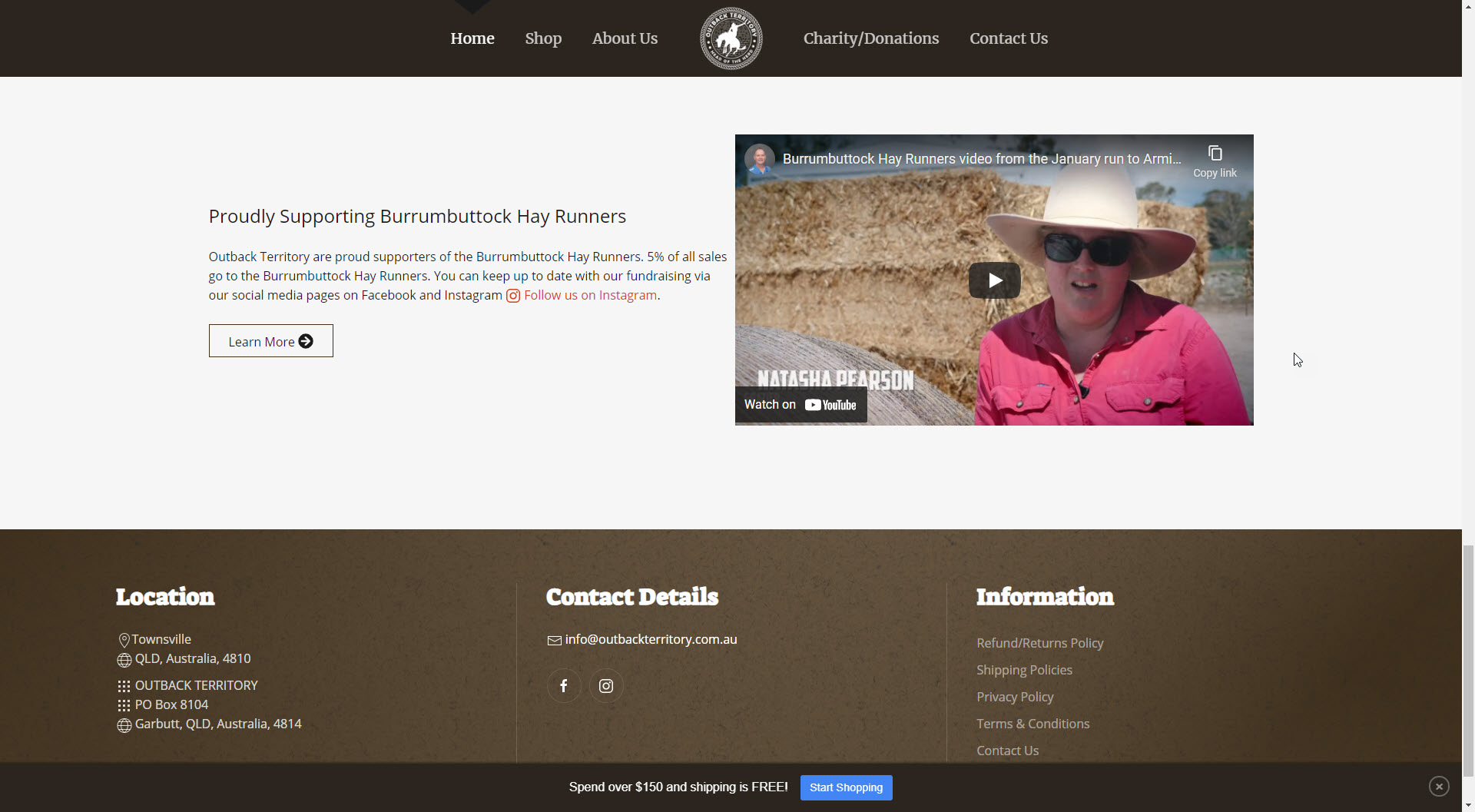Viewport: 1475px width, 812px height.
Task: Open Contact Us in top navigation
Action: click(1008, 38)
